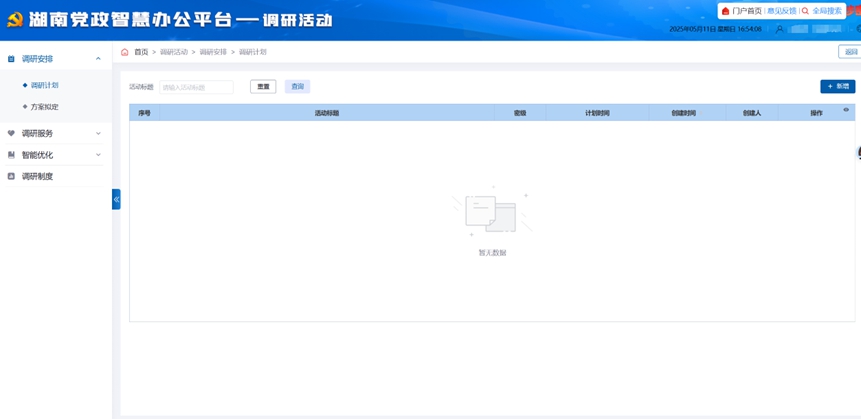
Task: Select the 调研计划 submenu item
Action: click(44, 86)
